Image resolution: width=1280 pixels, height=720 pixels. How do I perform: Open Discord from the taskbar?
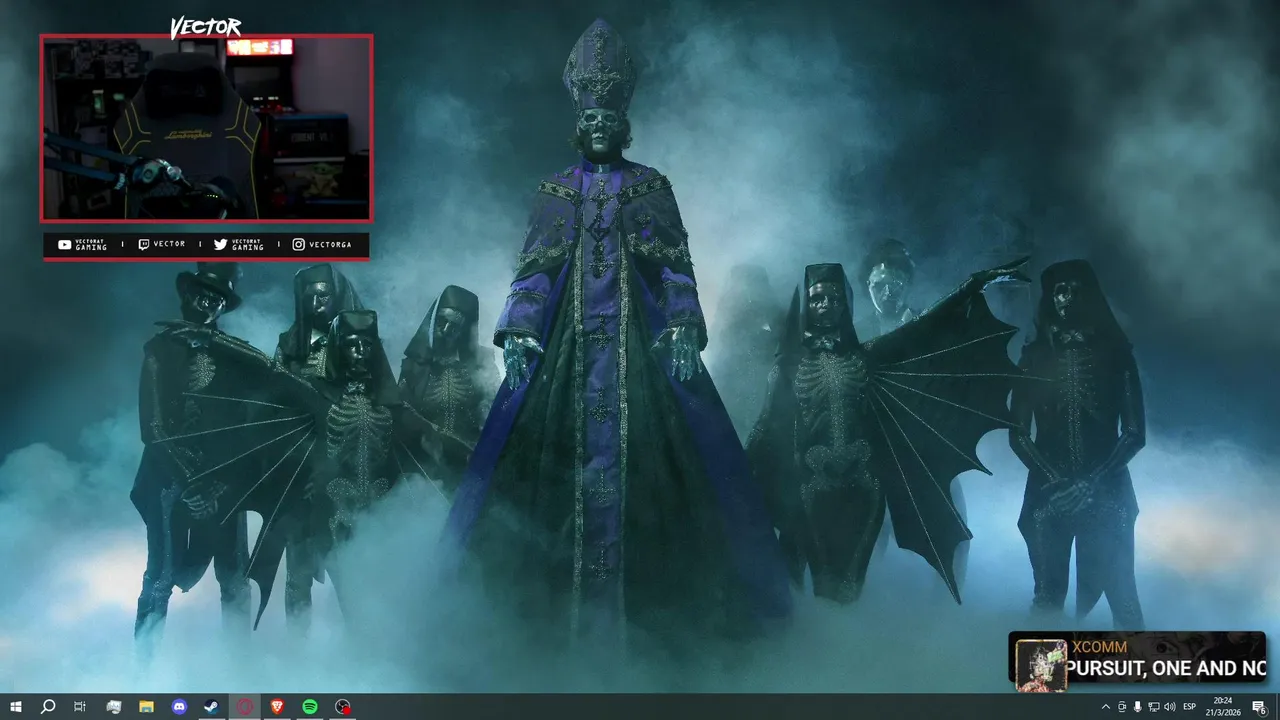(179, 707)
